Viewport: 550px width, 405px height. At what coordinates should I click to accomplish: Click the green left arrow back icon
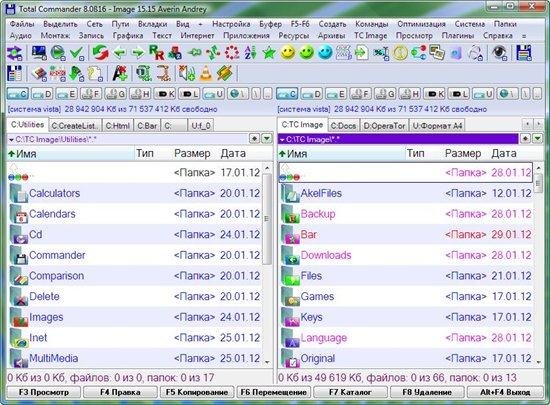point(120,53)
